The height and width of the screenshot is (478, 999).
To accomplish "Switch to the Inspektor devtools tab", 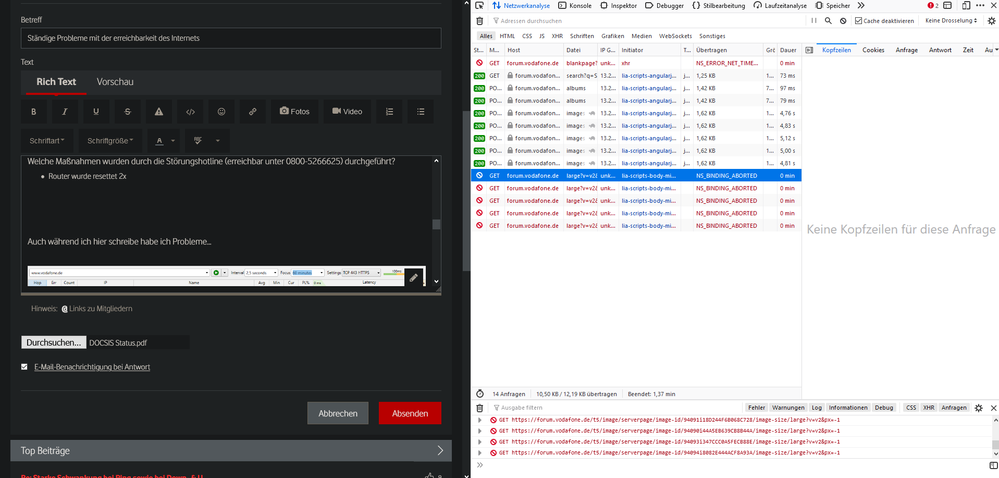I will pyautogui.click(x=619, y=5).
